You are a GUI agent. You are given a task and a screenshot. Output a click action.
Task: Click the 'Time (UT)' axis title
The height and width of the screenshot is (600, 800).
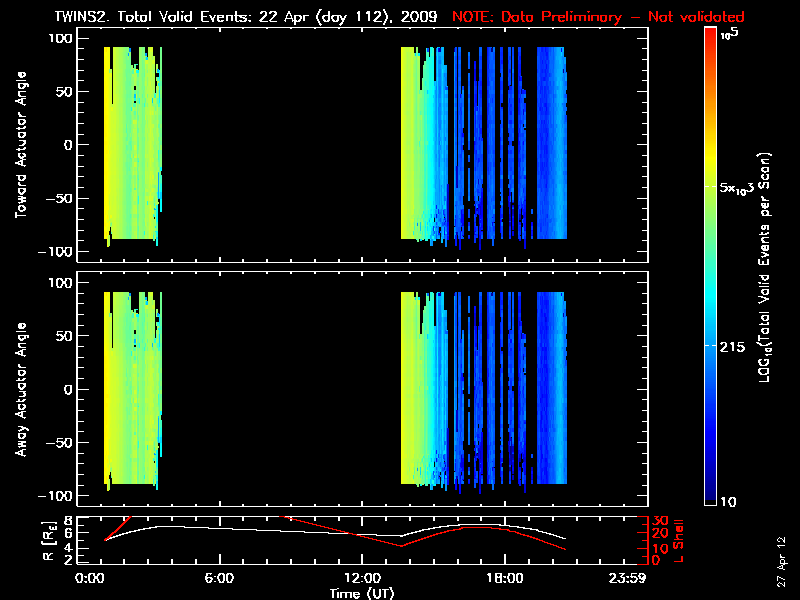tap(361, 593)
